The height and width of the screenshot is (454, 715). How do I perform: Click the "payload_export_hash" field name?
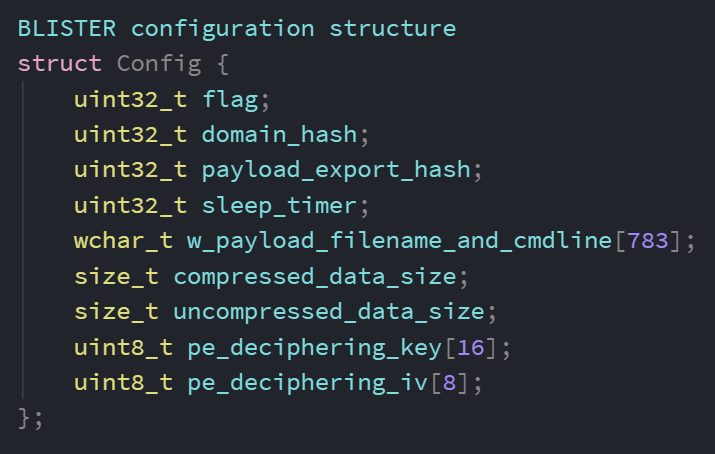tap(335, 169)
